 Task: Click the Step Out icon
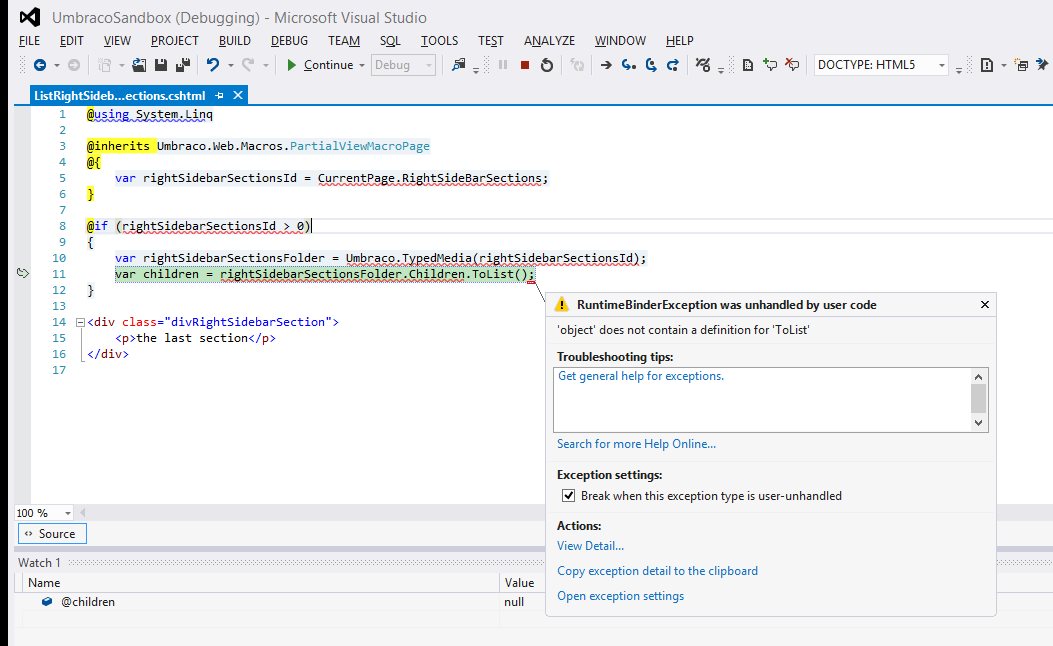click(672, 65)
